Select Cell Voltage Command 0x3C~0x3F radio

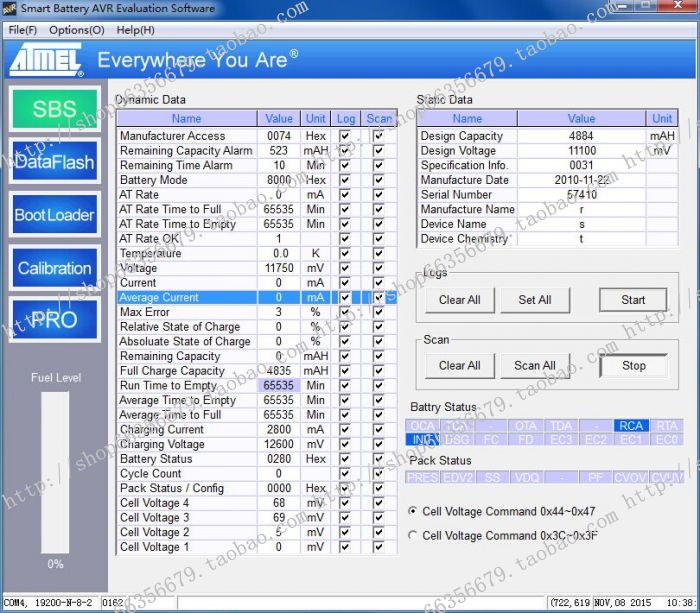(x=413, y=535)
